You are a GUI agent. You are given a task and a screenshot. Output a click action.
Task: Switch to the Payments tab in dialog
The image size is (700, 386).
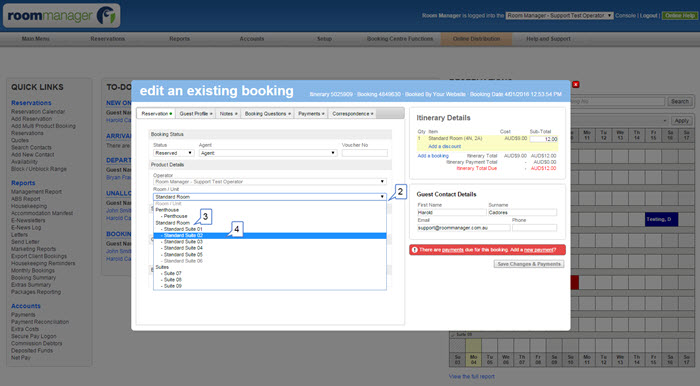pyautogui.click(x=311, y=114)
